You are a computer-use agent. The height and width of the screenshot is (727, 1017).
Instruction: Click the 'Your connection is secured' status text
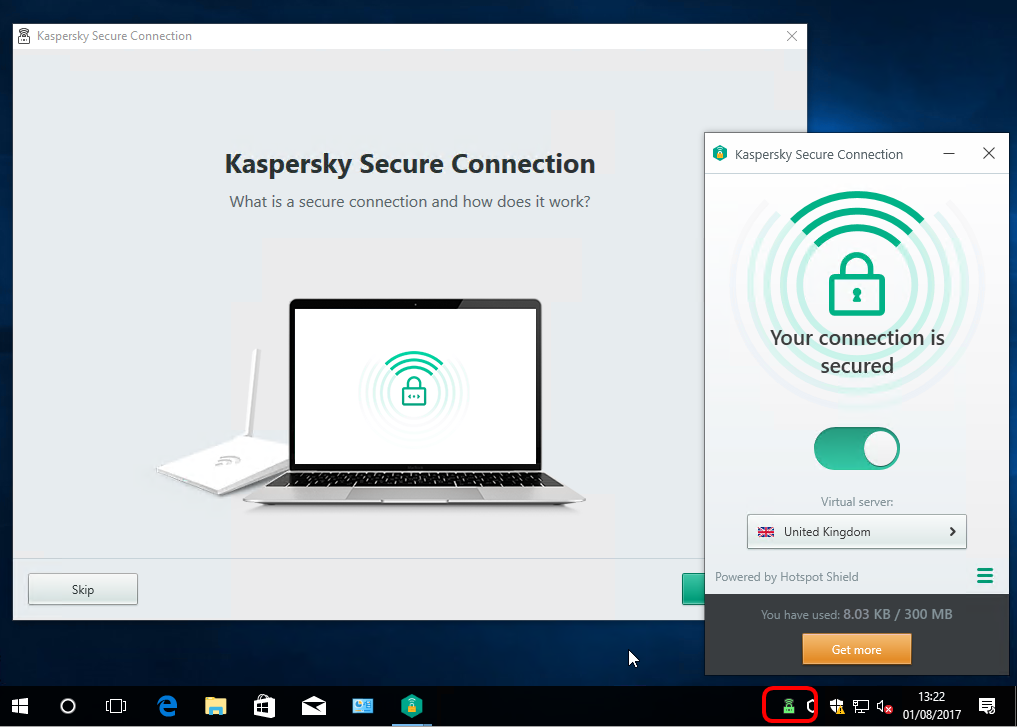(x=857, y=352)
